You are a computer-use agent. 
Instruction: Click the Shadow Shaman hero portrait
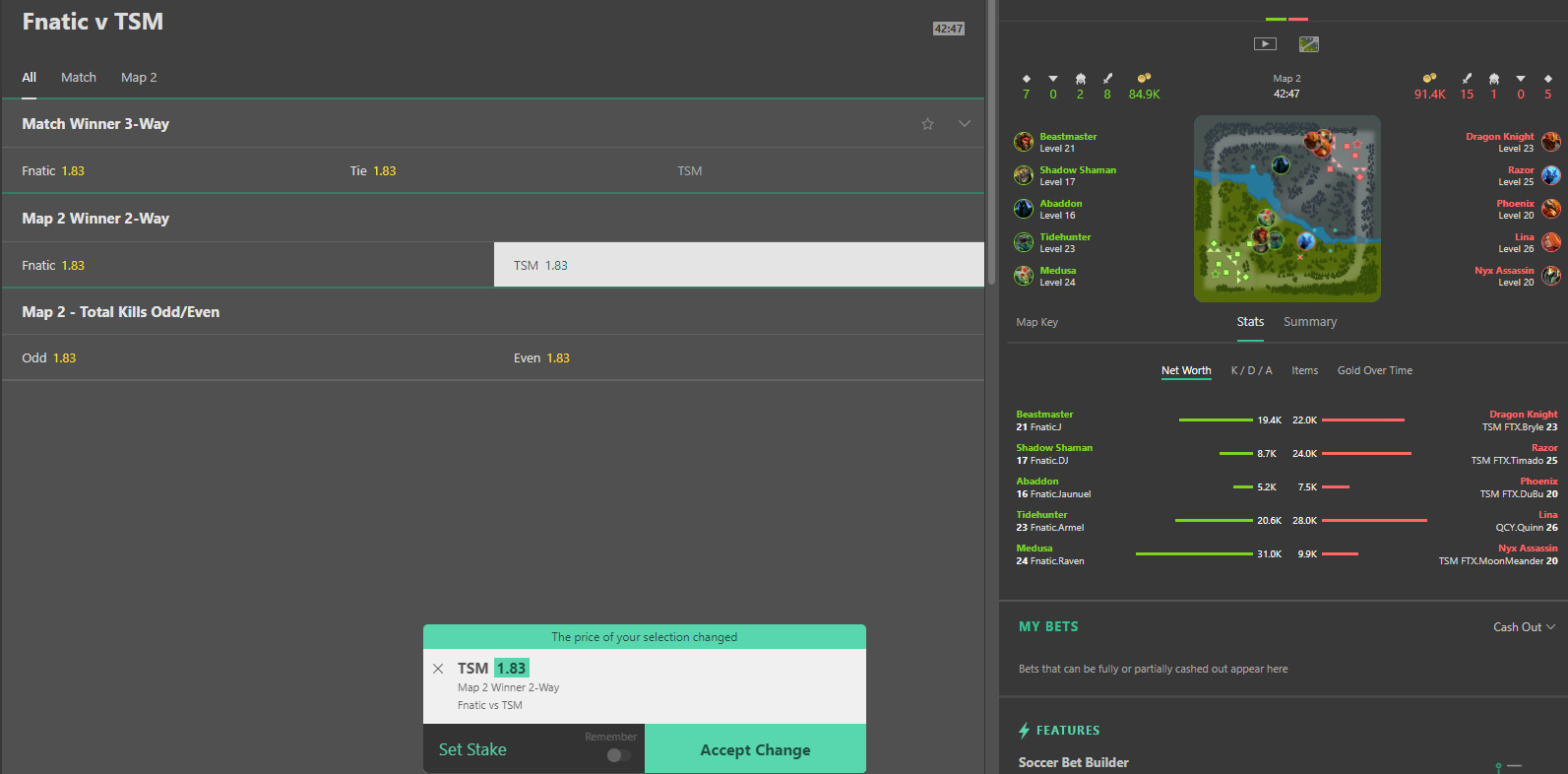(x=1024, y=175)
